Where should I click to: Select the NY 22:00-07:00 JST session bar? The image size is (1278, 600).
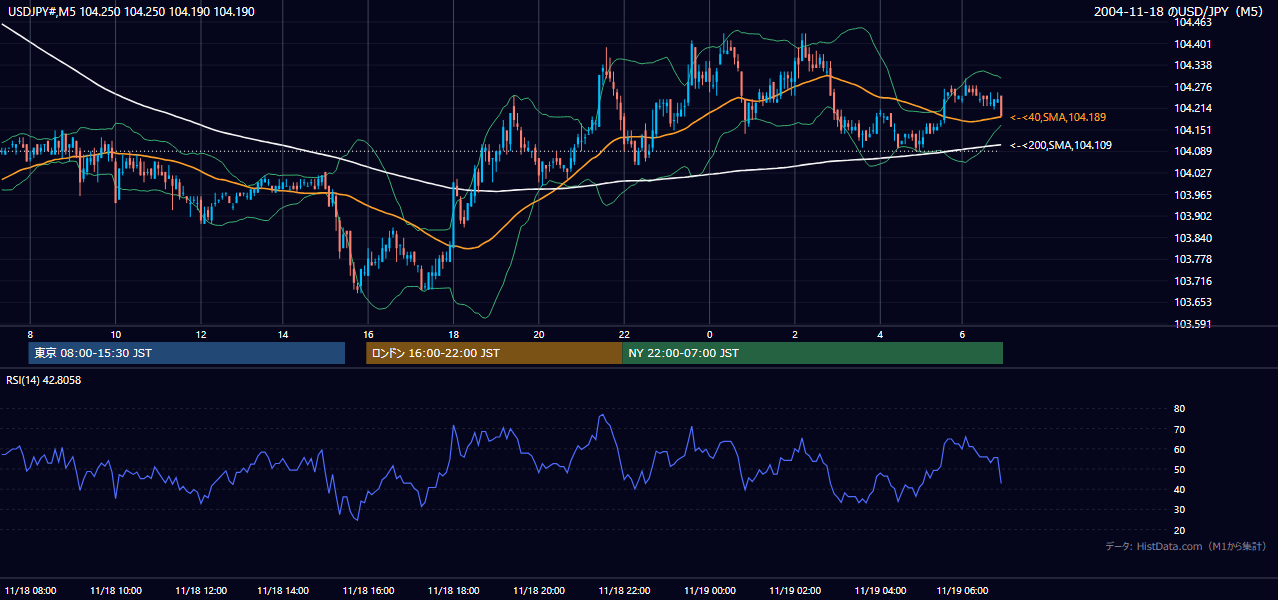[x=812, y=353]
